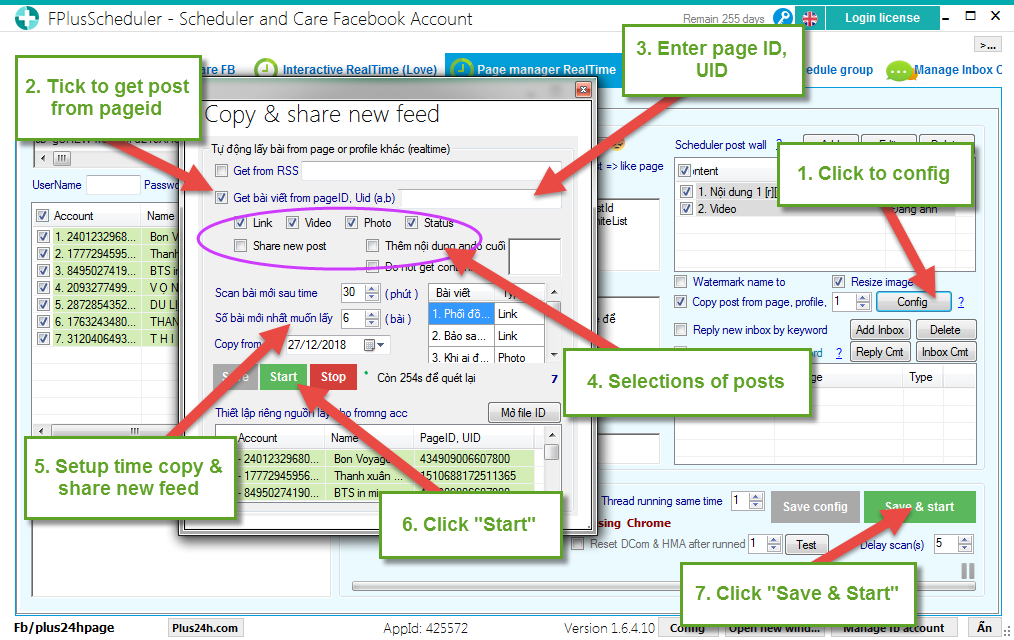Select the post row 2. Bảo sa...
This screenshot has width=1014, height=640.
coord(461,336)
